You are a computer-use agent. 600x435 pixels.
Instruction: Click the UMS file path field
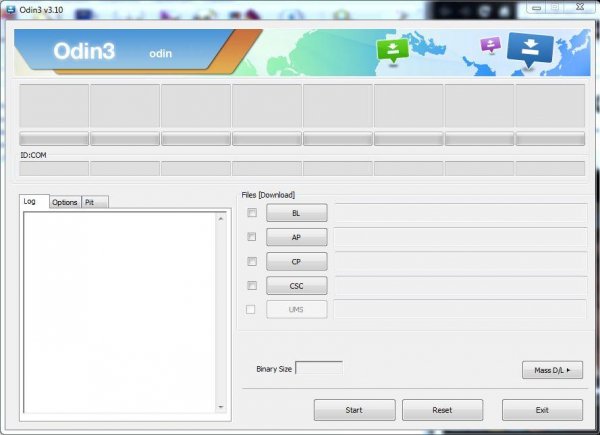coord(461,309)
